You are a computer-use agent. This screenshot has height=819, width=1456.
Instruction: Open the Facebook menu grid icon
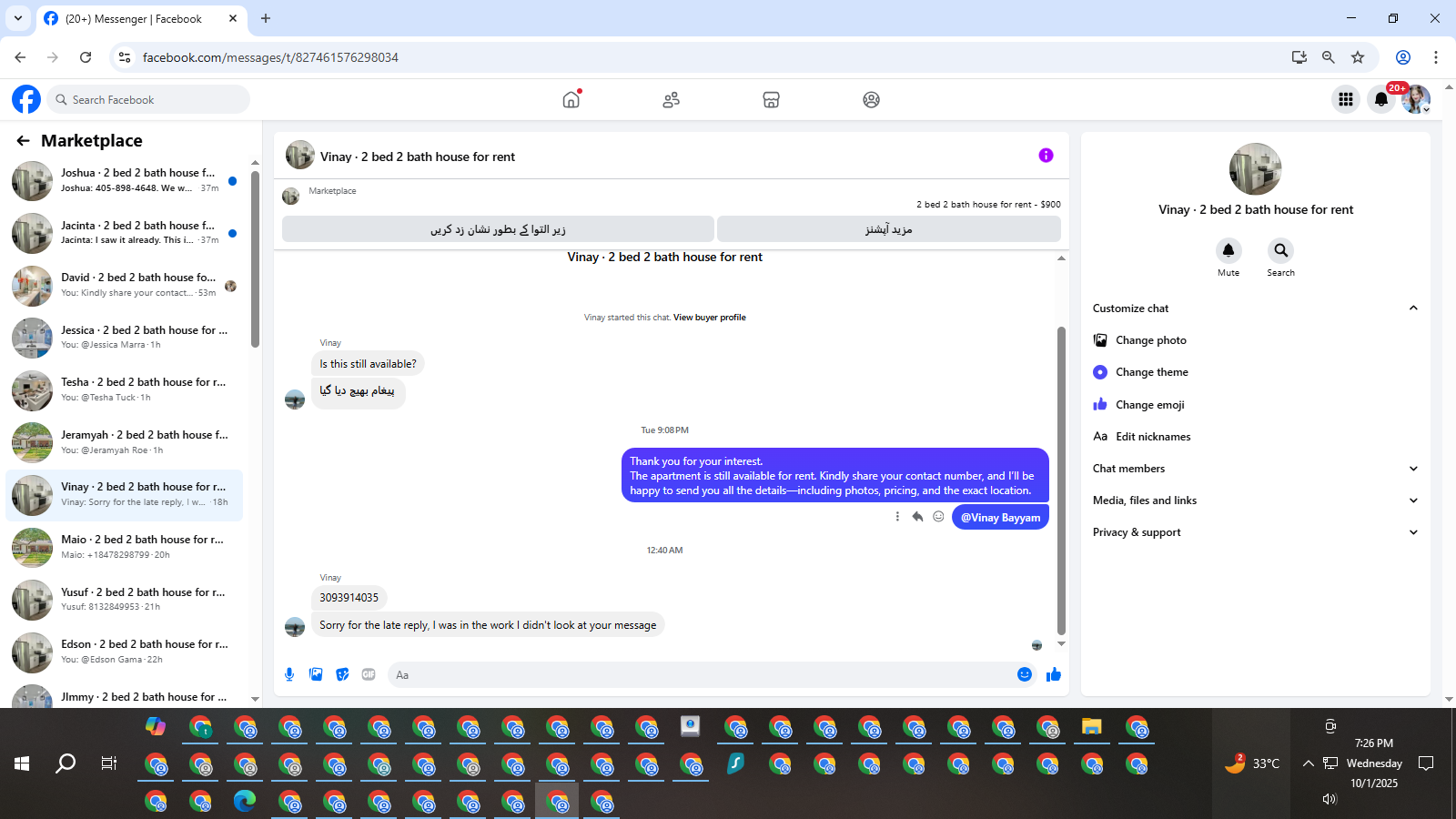click(1346, 99)
